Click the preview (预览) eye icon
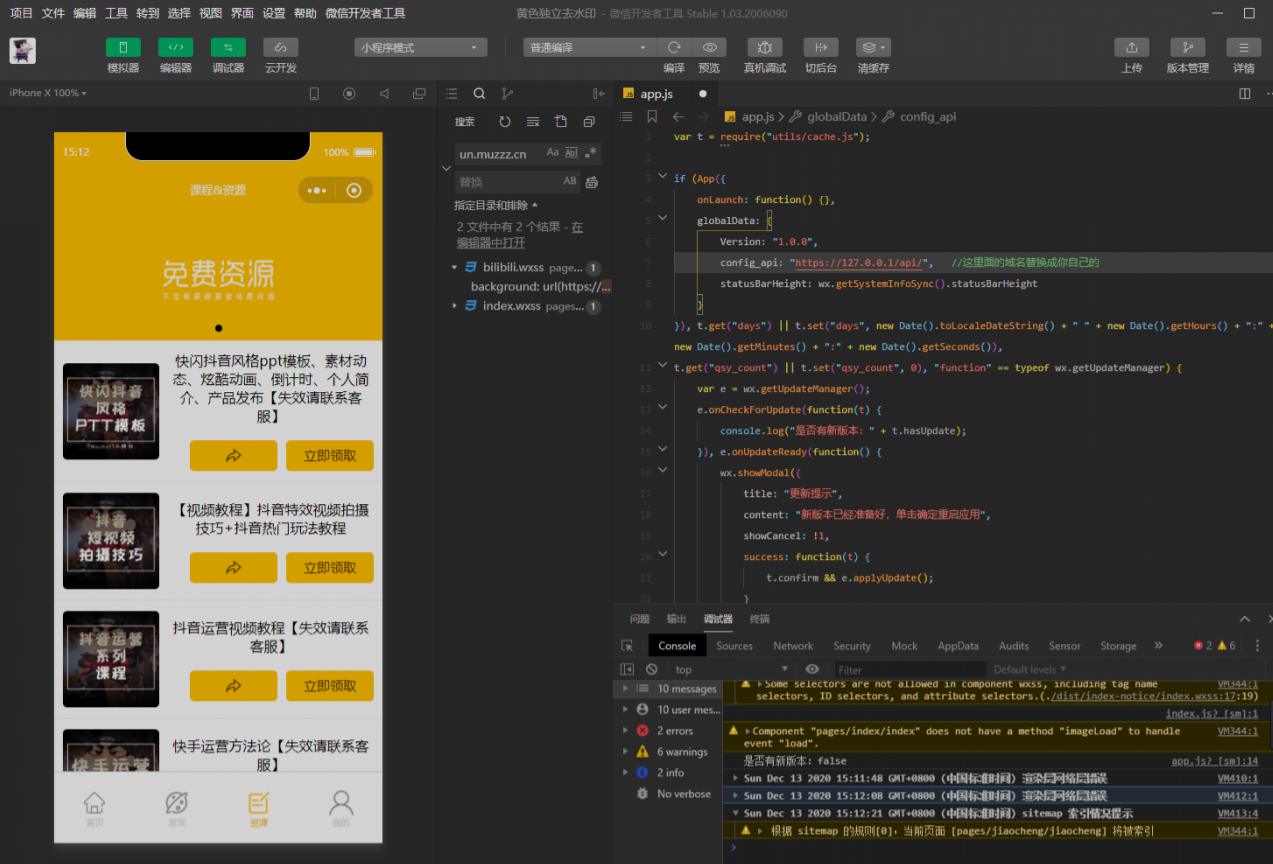This screenshot has height=864, width=1273. point(709,48)
